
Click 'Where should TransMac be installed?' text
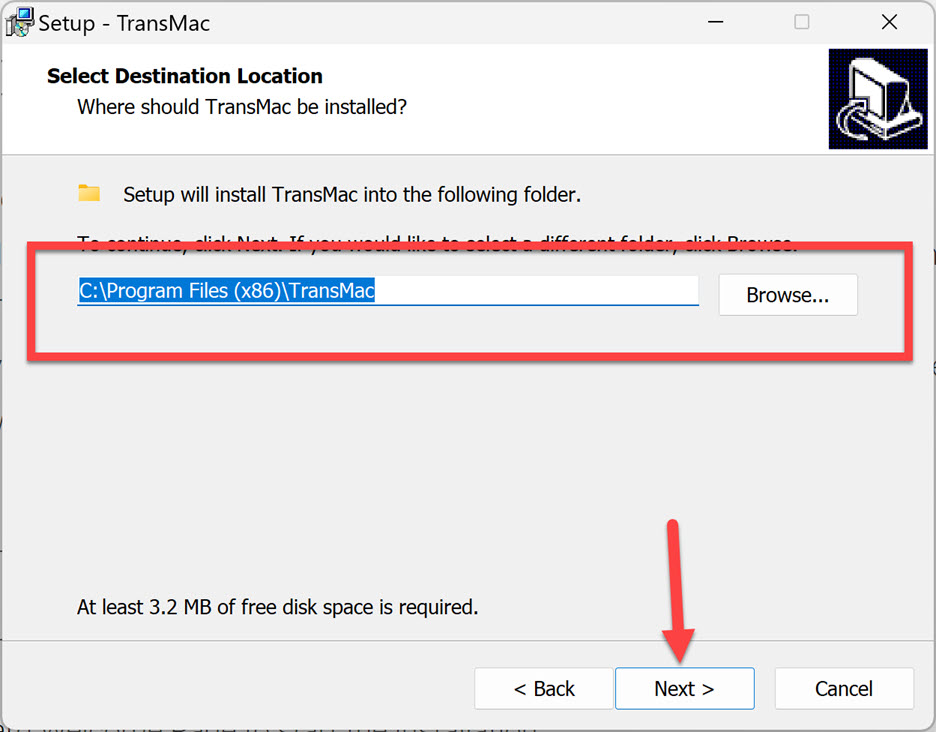point(242,107)
